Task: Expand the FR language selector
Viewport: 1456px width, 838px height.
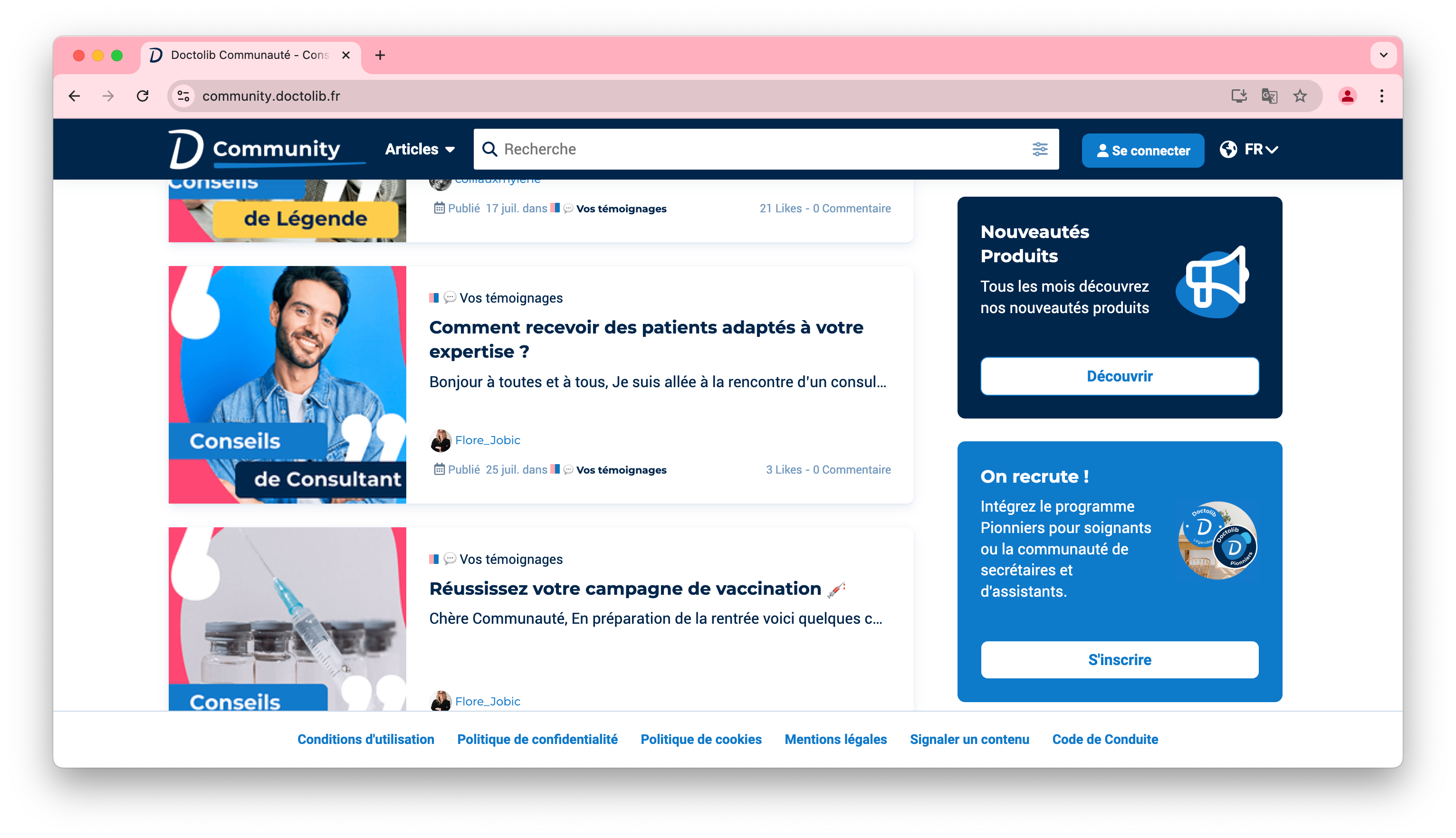Action: point(1260,149)
